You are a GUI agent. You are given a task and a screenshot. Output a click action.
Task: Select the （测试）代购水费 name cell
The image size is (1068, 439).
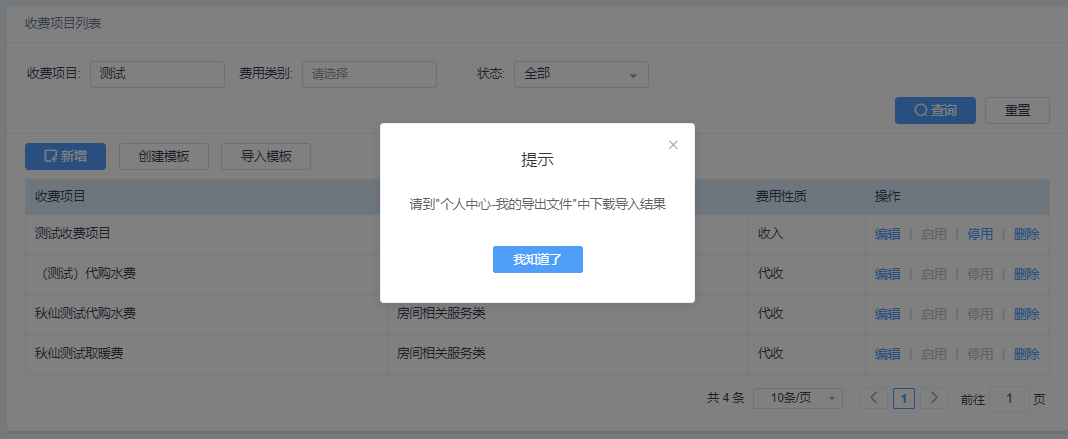pyautogui.click(x=206, y=274)
